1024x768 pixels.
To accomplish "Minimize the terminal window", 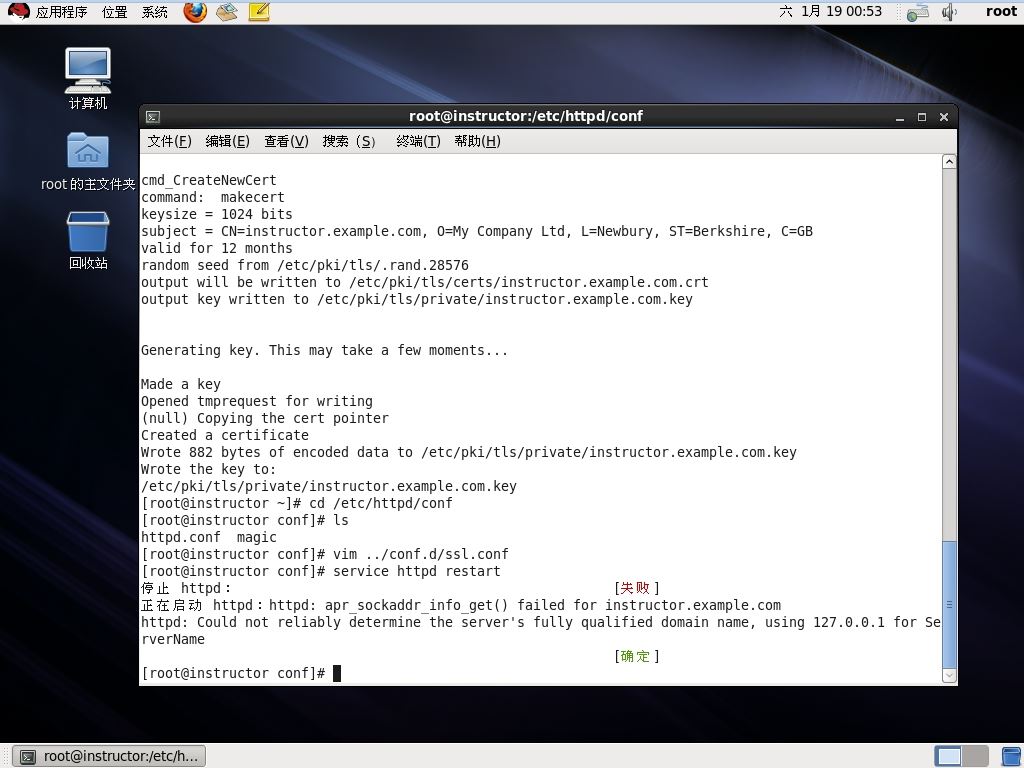I will tap(900, 117).
